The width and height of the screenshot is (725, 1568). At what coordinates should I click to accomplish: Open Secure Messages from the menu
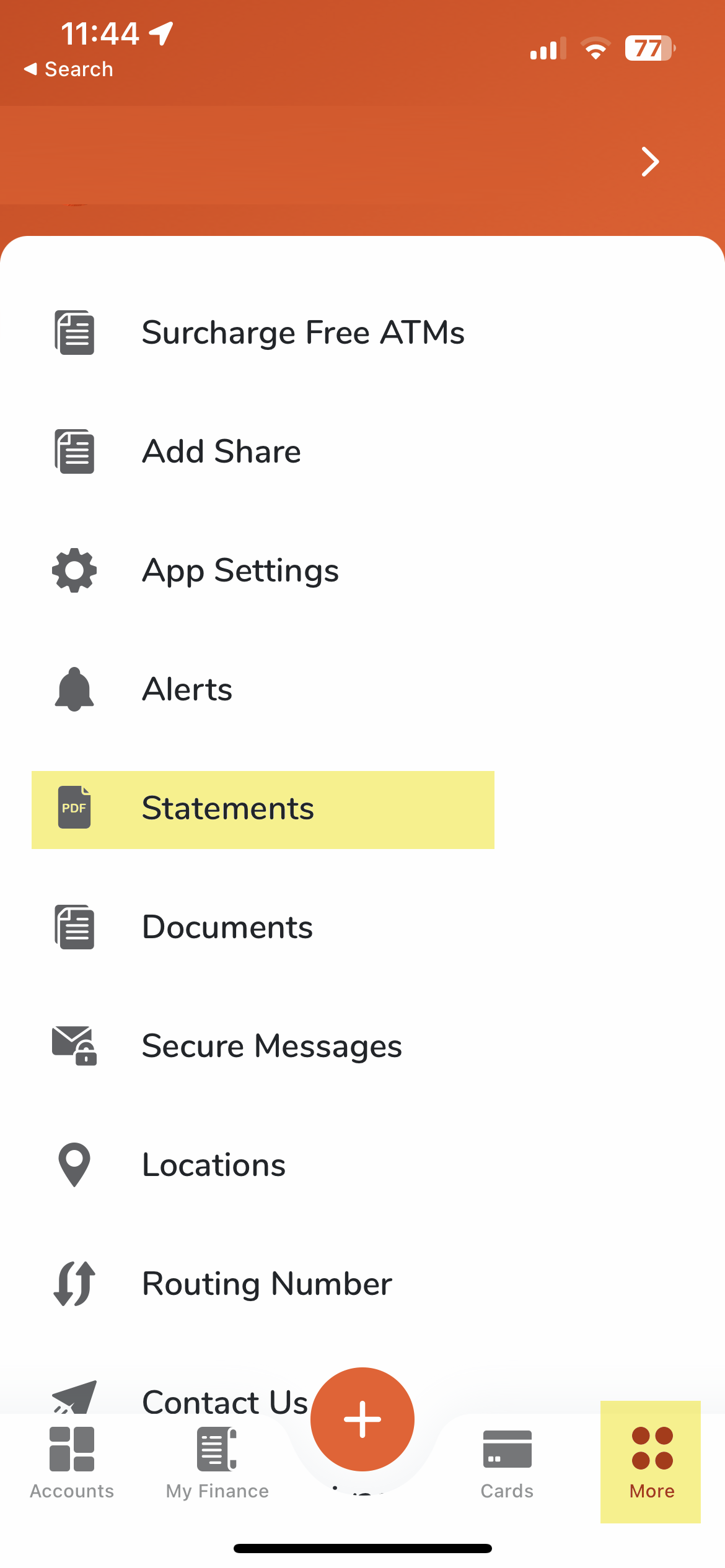pyautogui.click(x=271, y=1046)
